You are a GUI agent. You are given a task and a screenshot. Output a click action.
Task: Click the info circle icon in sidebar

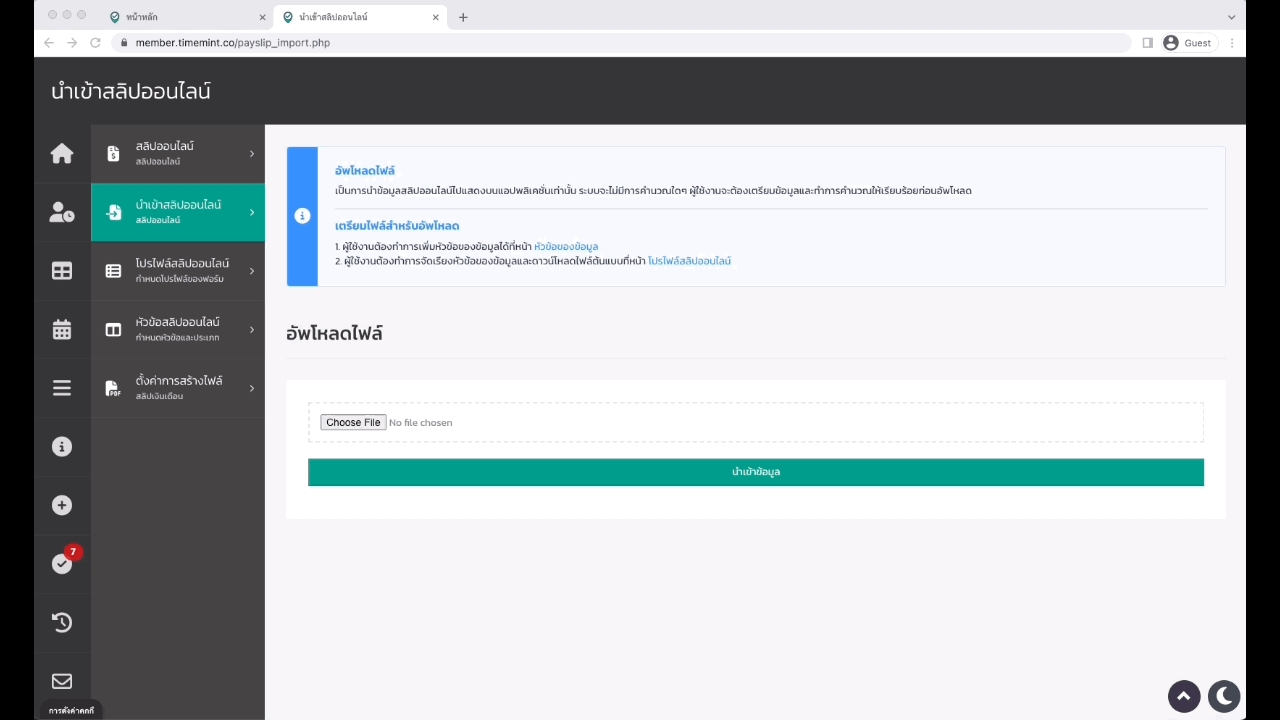click(62, 447)
